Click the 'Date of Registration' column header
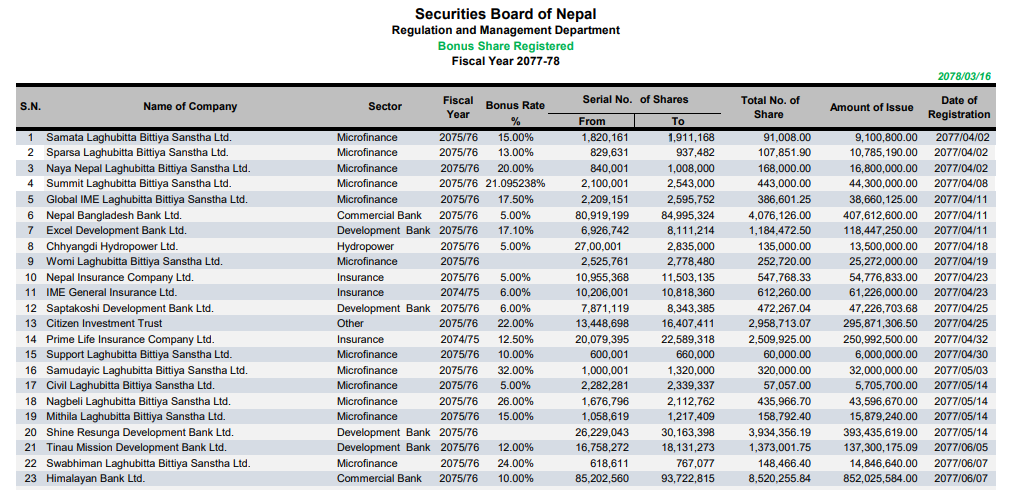 point(959,107)
